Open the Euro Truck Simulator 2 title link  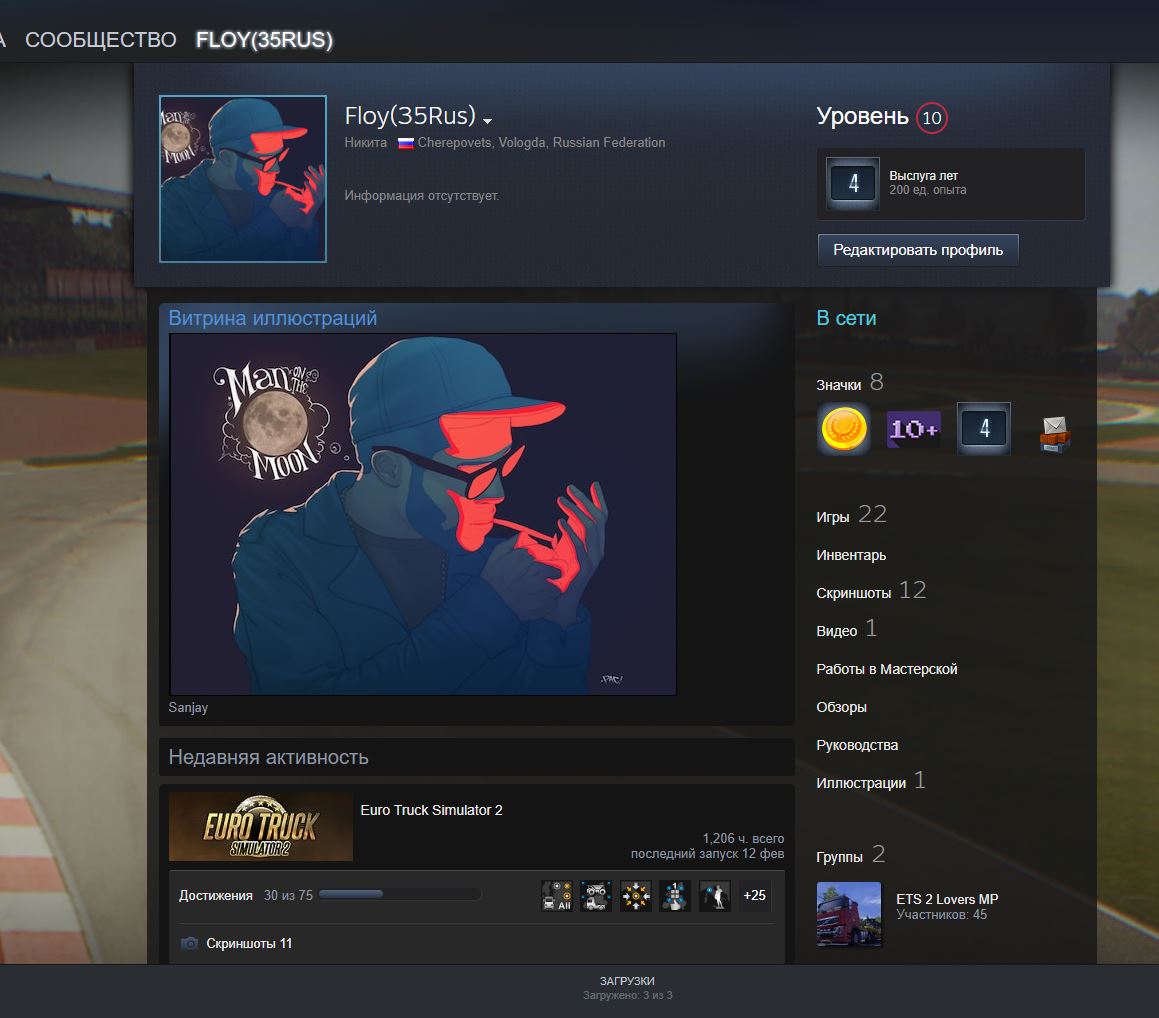point(432,810)
